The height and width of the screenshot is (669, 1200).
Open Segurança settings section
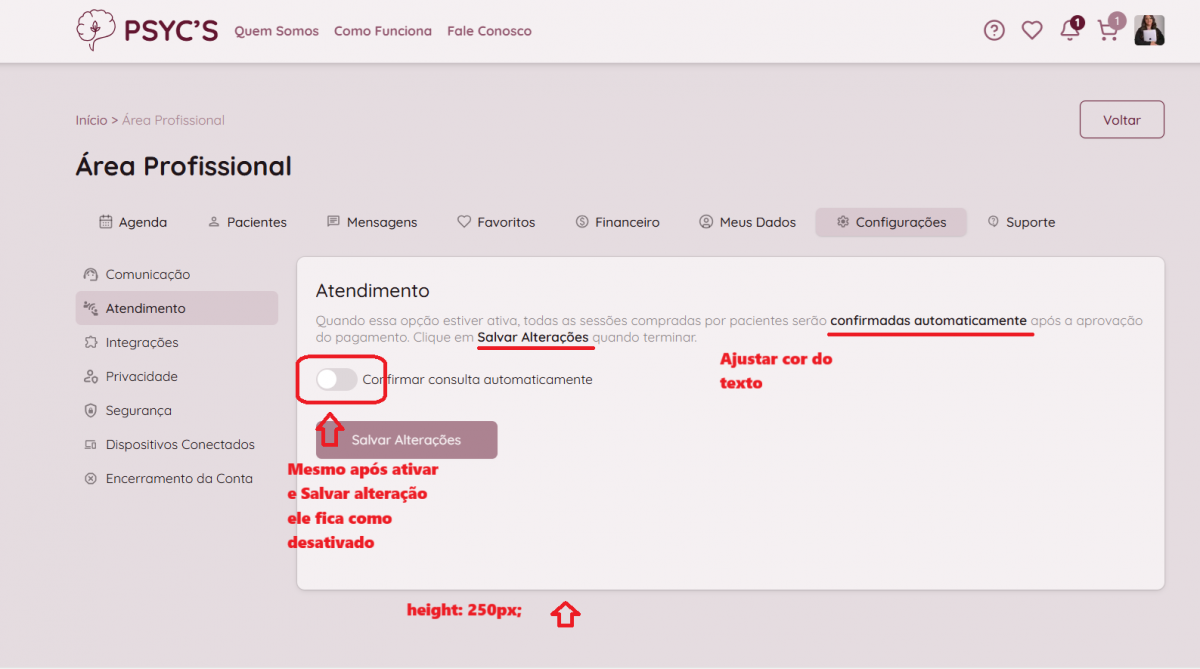pos(138,411)
